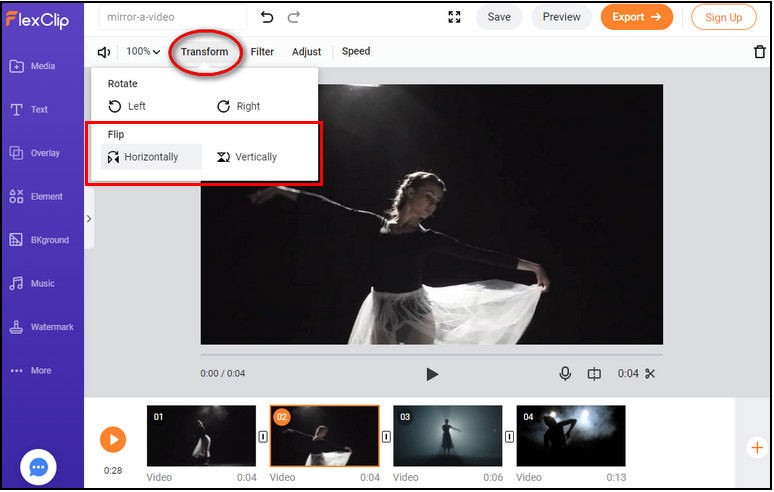Image resolution: width=774 pixels, height=492 pixels.
Task: Open the Watermark panel in sidebar
Action: click(x=41, y=327)
